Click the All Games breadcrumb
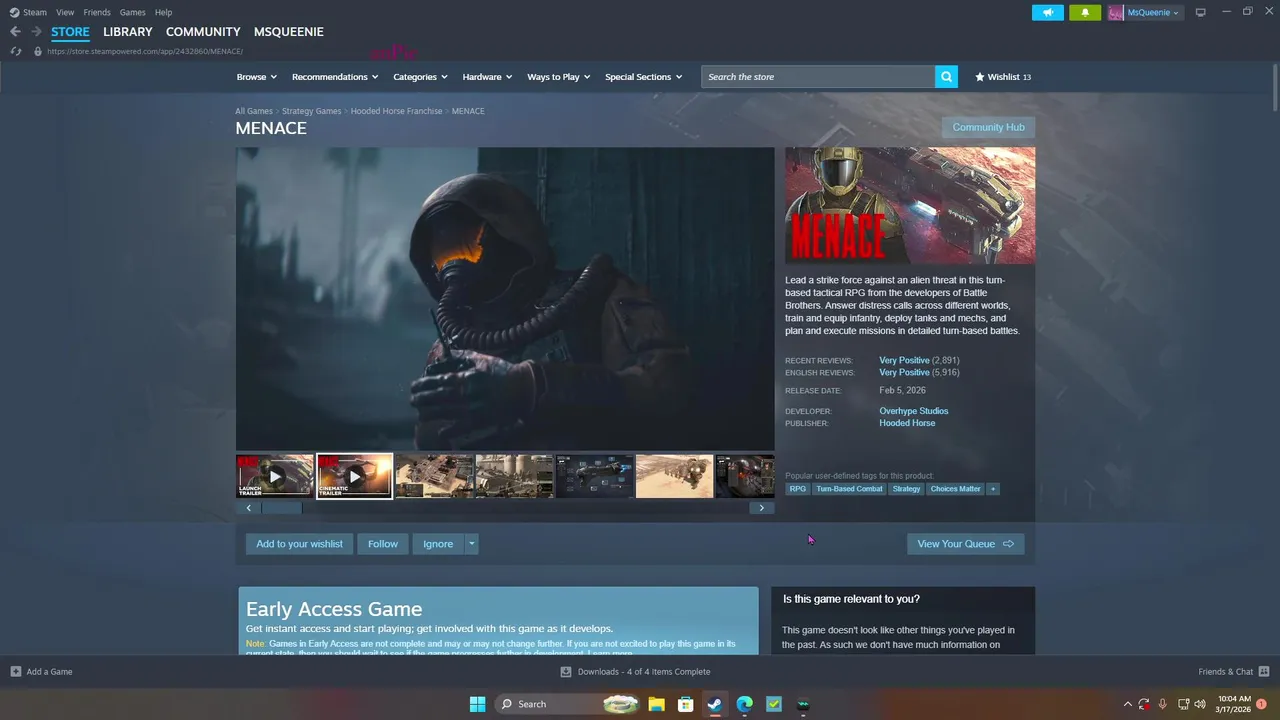The image size is (1280, 720). tap(254, 111)
